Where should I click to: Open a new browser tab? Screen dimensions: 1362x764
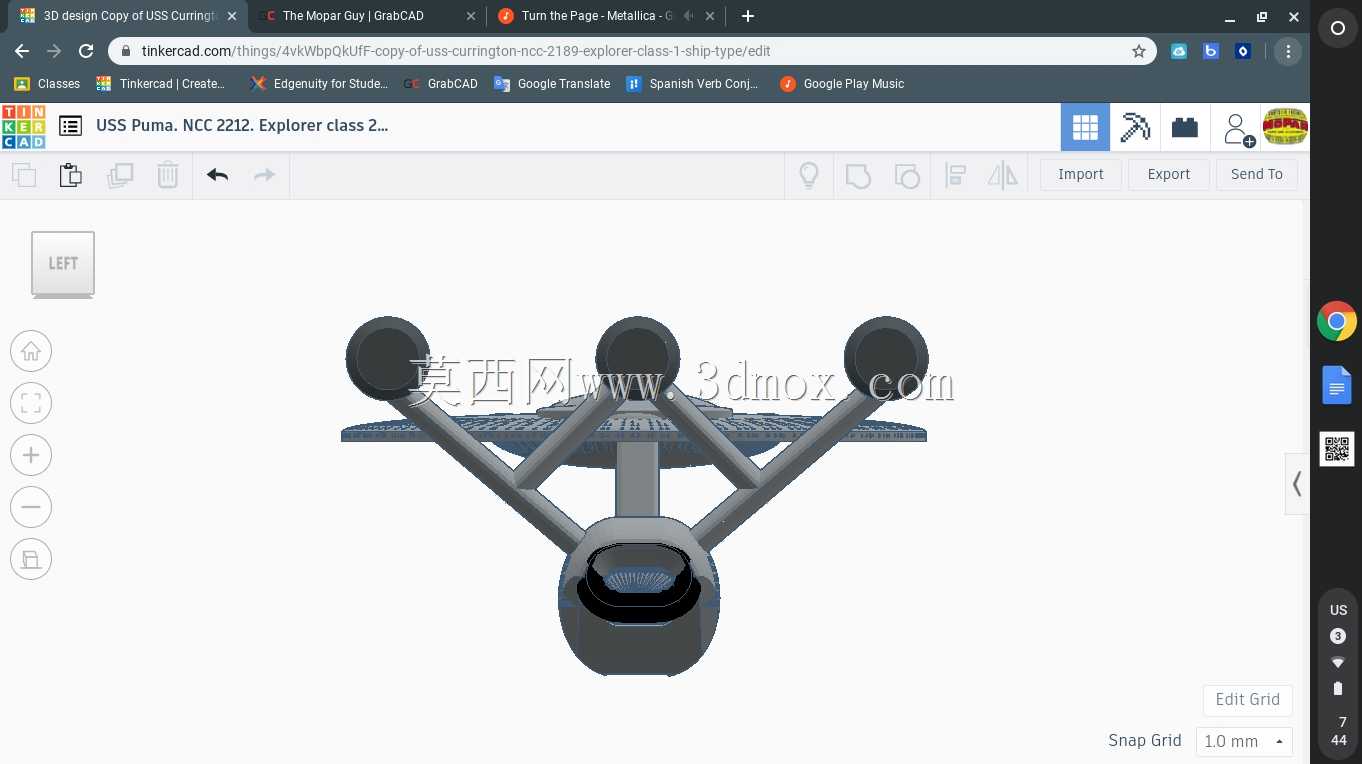pos(747,16)
